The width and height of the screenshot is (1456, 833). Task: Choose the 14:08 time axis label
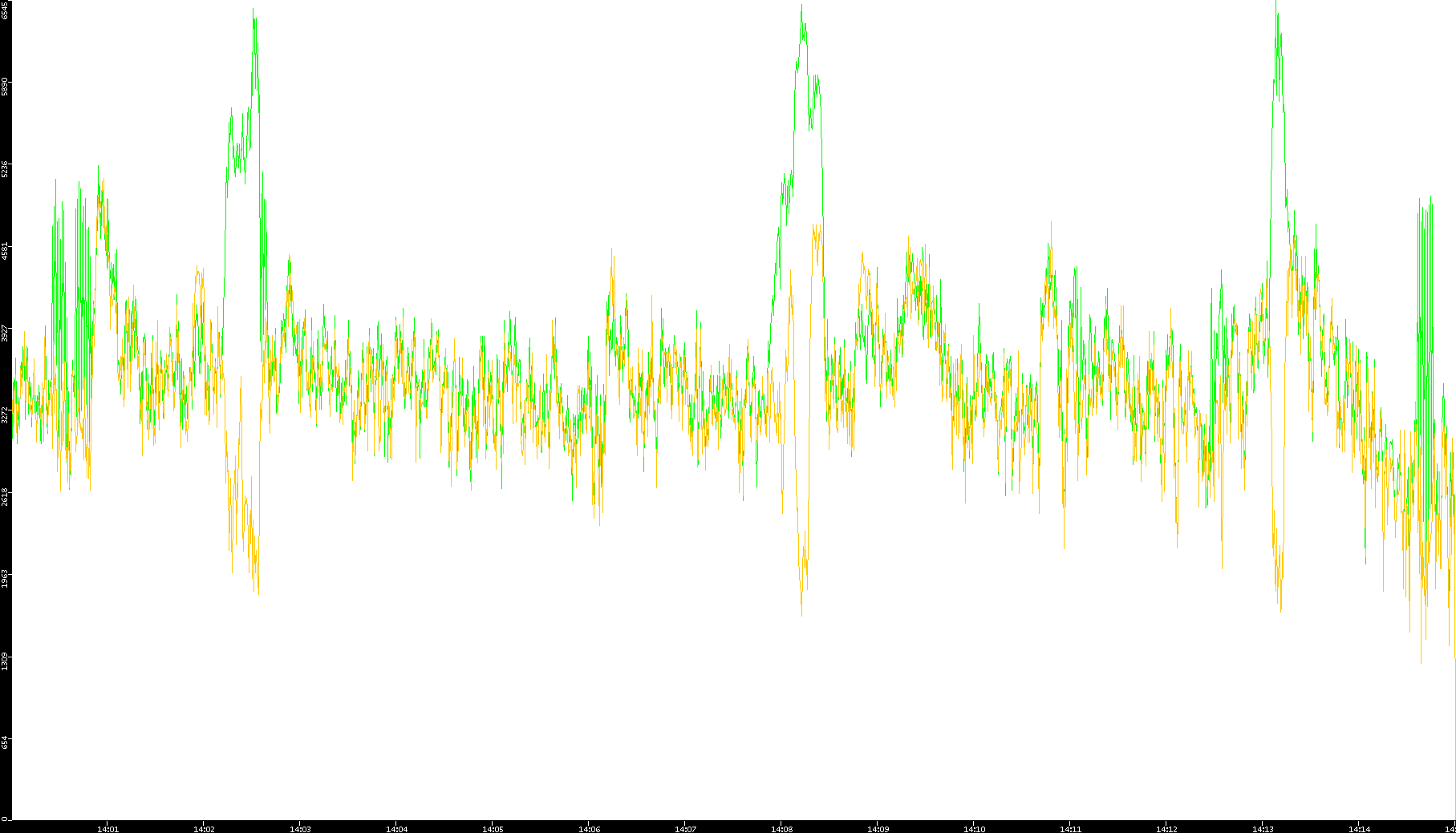pyautogui.click(x=781, y=829)
